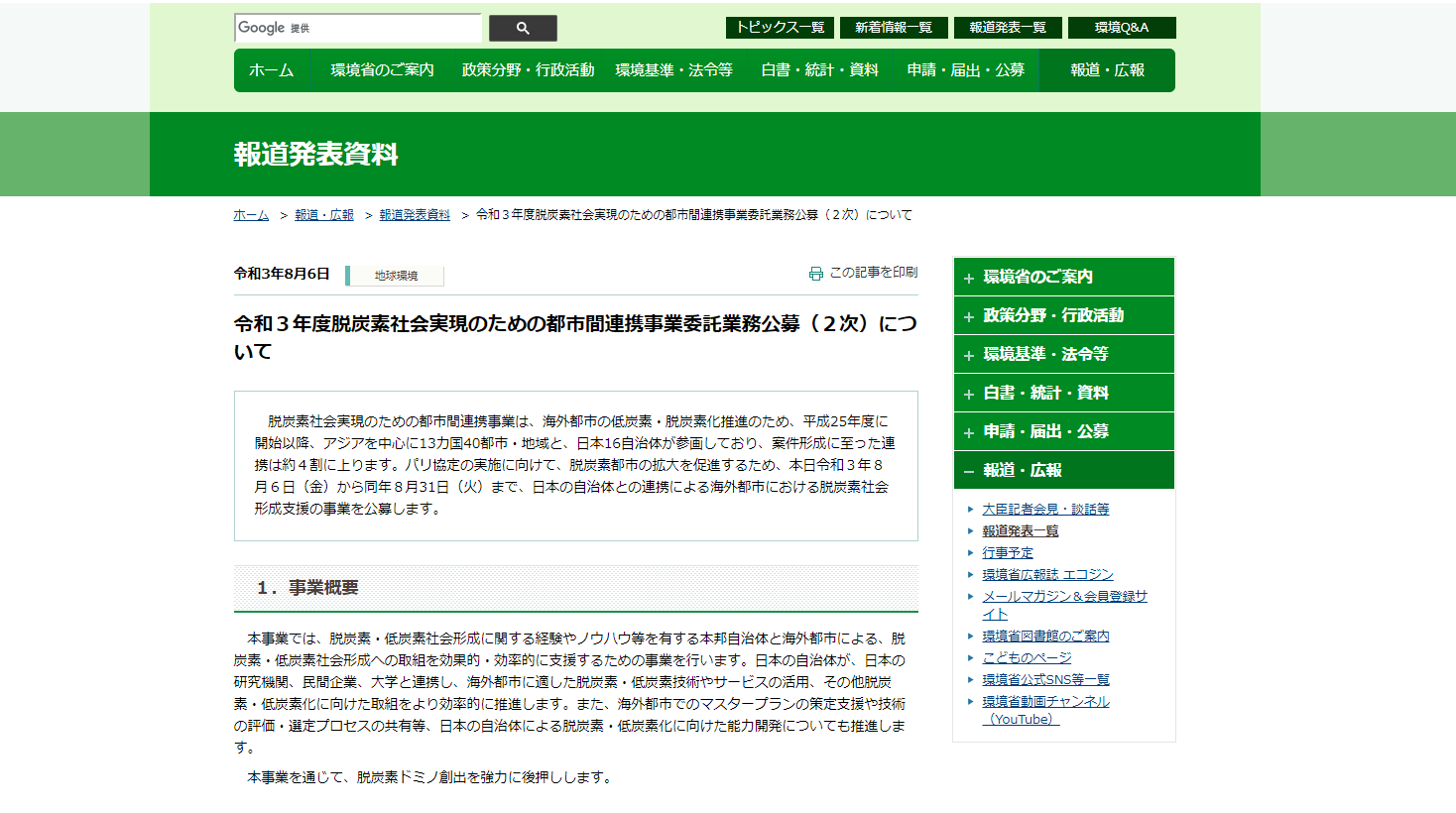This screenshot has width=1456, height=813.
Task: Open the 環境省公式SNS等一覧 link
Action: (1045, 679)
